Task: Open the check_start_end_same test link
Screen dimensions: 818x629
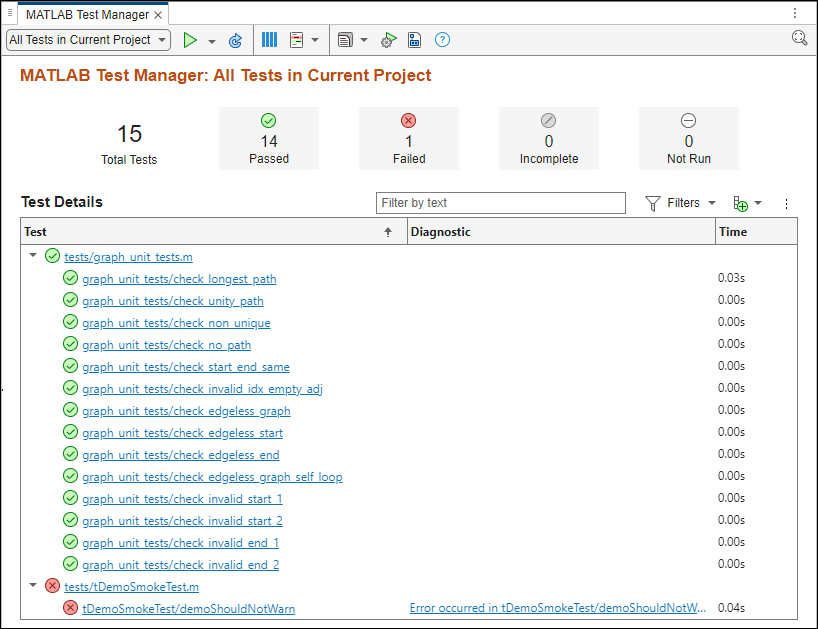Action: [x=186, y=367]
